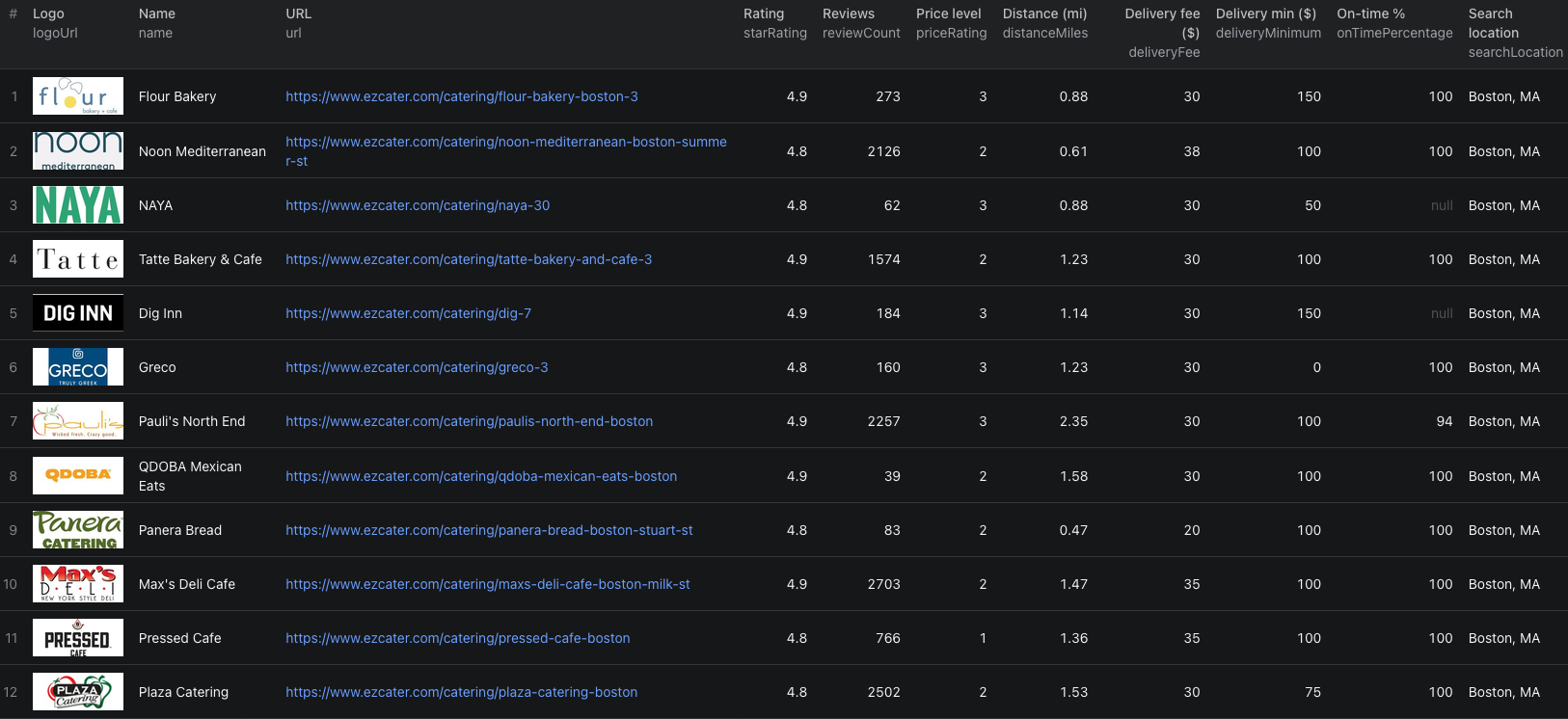Select the Pauli's logo thumbnail

pos(78,421)
